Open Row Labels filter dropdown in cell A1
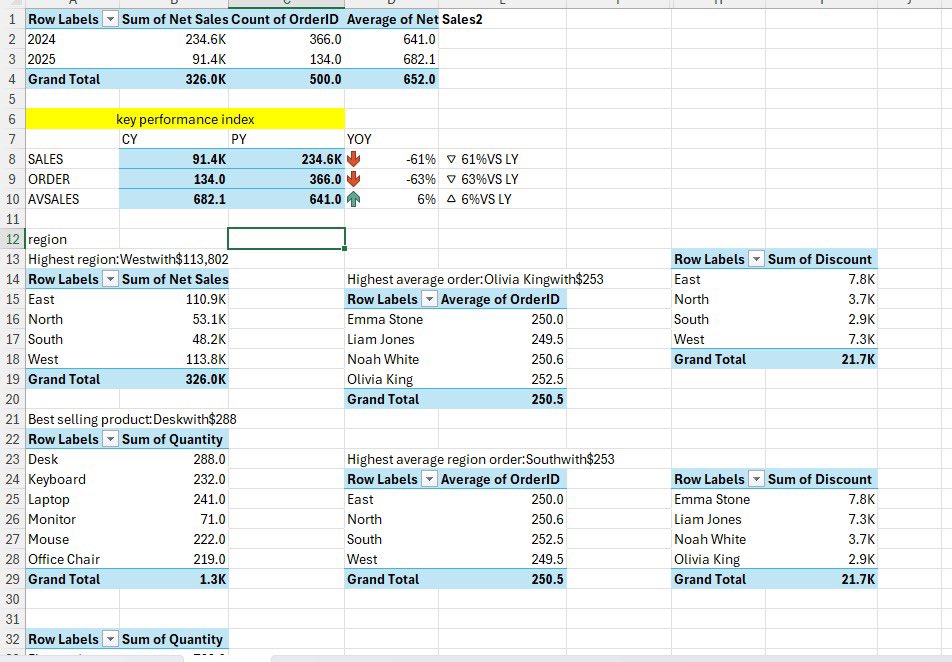Screen dimensions: 952x662 110,19
